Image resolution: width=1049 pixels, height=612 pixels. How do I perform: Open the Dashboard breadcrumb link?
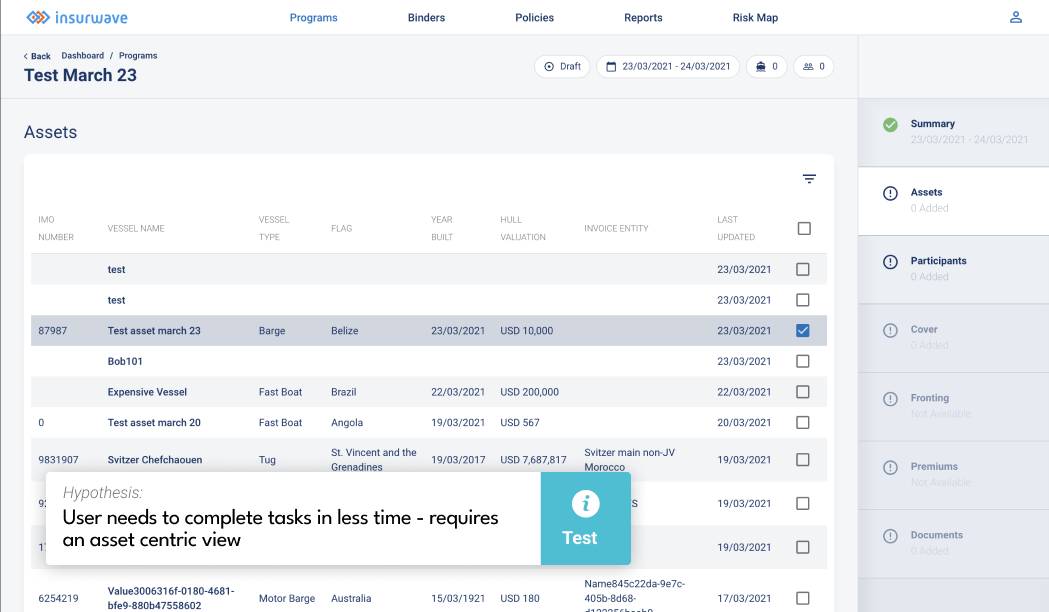(x=82, y=56)
